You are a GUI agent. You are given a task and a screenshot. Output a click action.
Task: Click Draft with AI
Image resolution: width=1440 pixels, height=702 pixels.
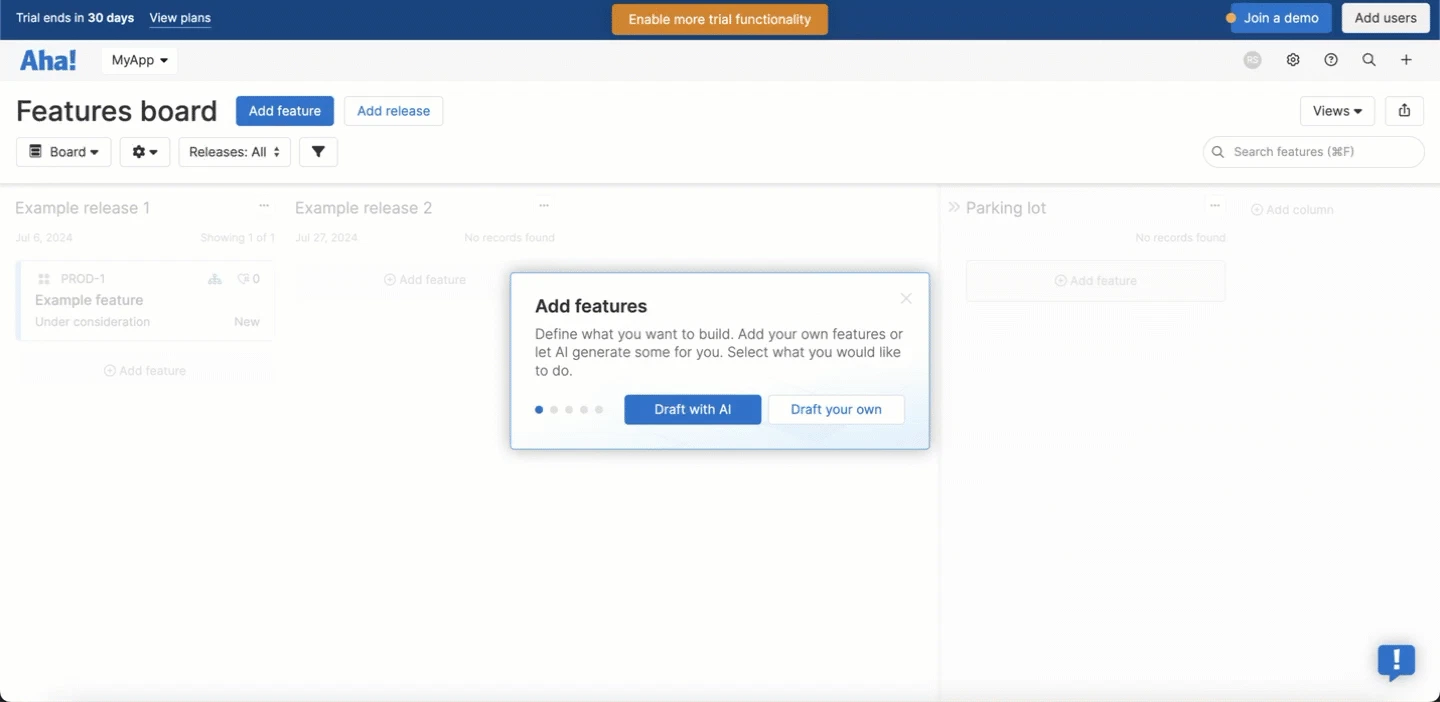[x=693, y=410]
